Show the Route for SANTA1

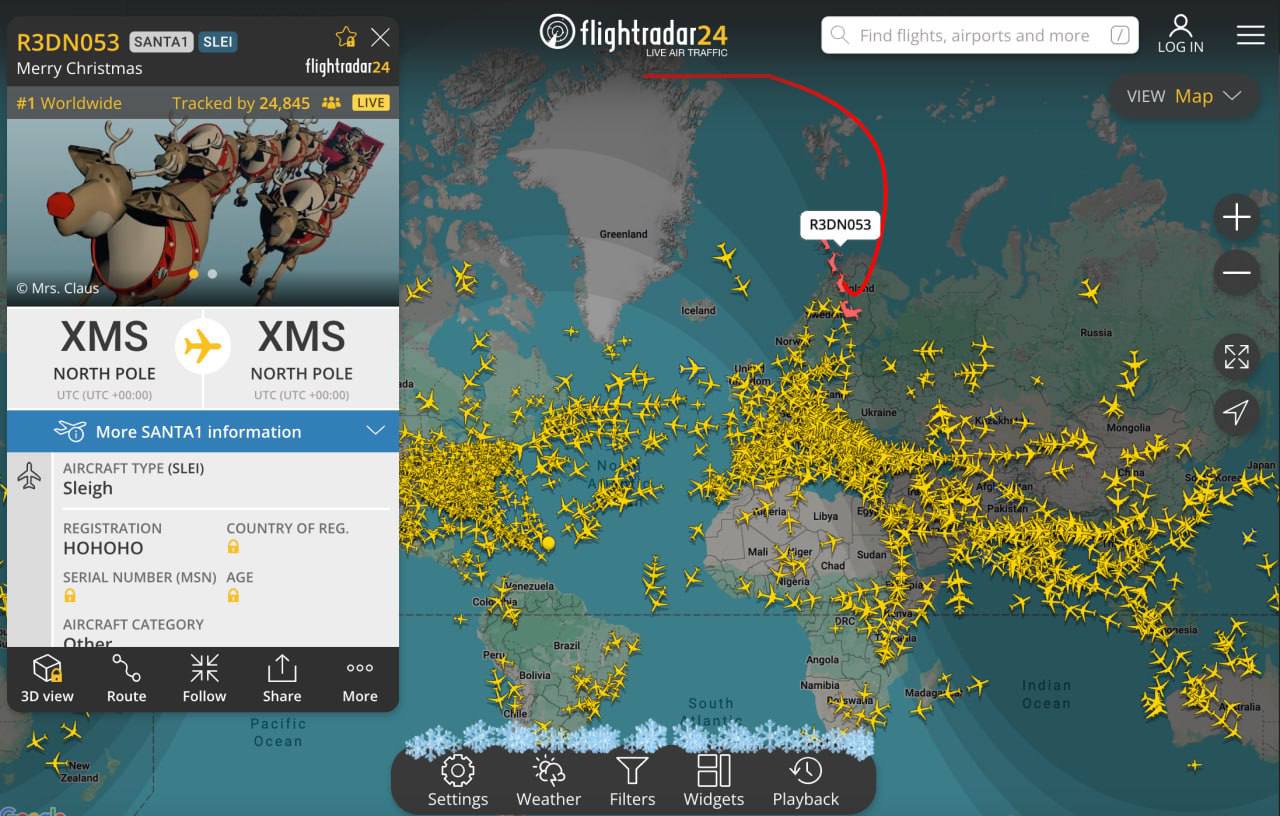click(x=126, y=679)
